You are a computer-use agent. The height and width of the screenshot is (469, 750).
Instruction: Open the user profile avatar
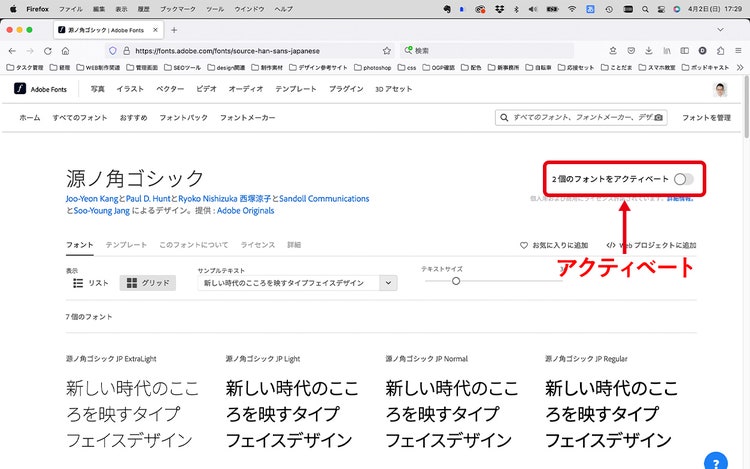pos(720,89)
